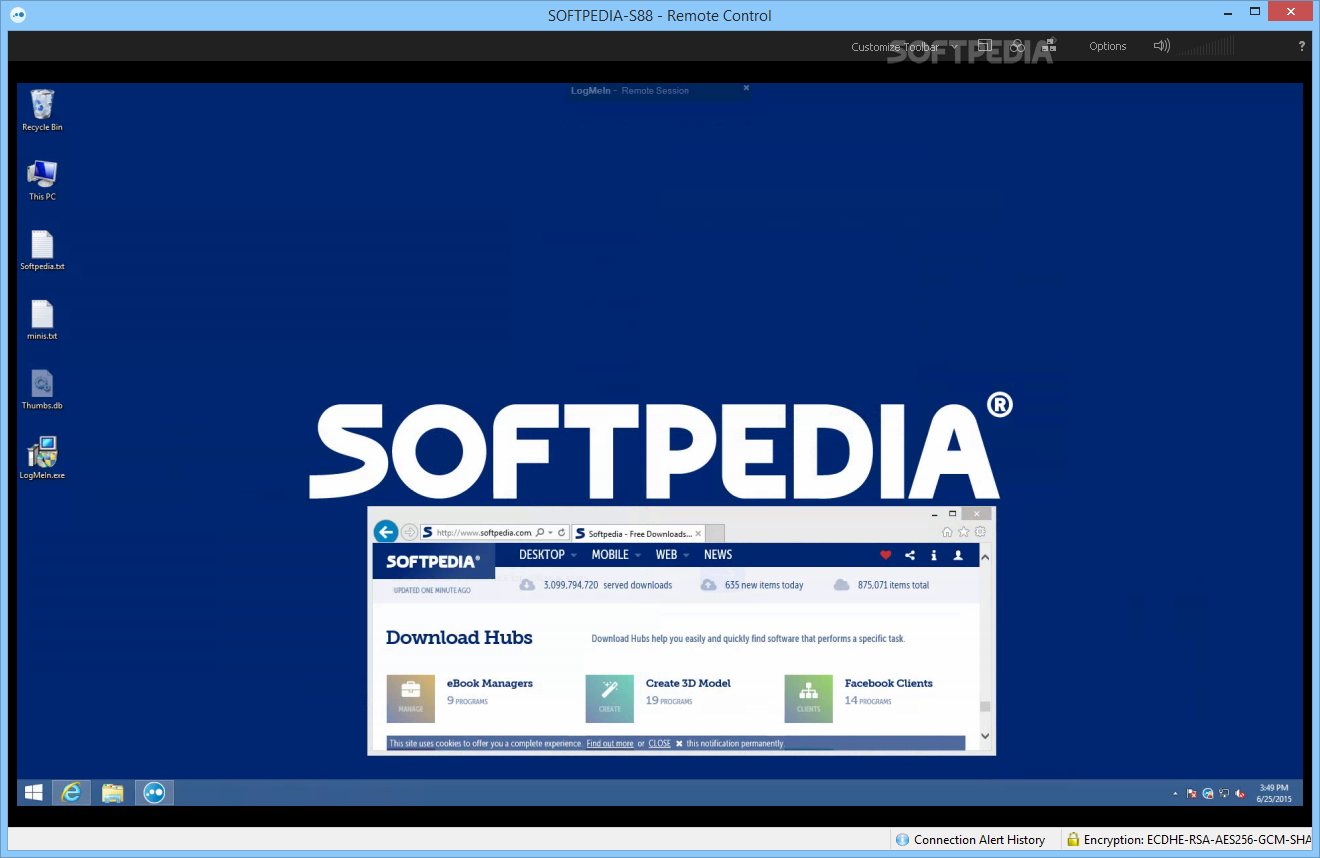The height and width of the screenshot is (858, 1320).
Task: Close the Softpedia browser tab
Action: [x=699, y=533]
